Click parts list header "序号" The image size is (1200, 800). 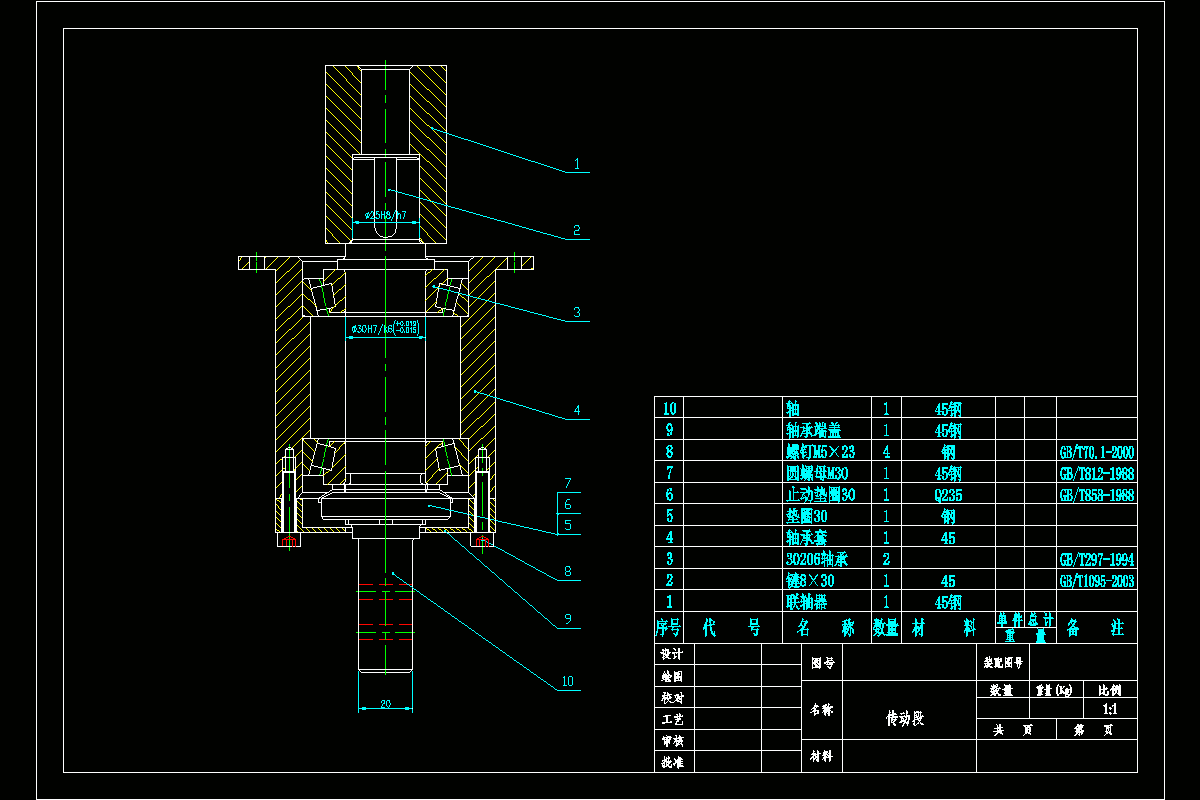pyautogui.click(x=669, y=628)
